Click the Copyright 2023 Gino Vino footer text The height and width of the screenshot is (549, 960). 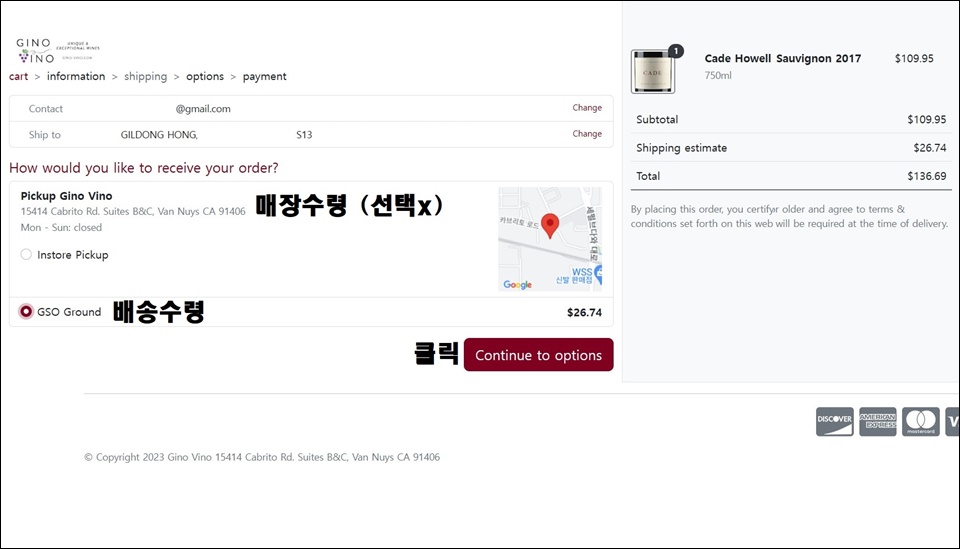click(262, 457)
